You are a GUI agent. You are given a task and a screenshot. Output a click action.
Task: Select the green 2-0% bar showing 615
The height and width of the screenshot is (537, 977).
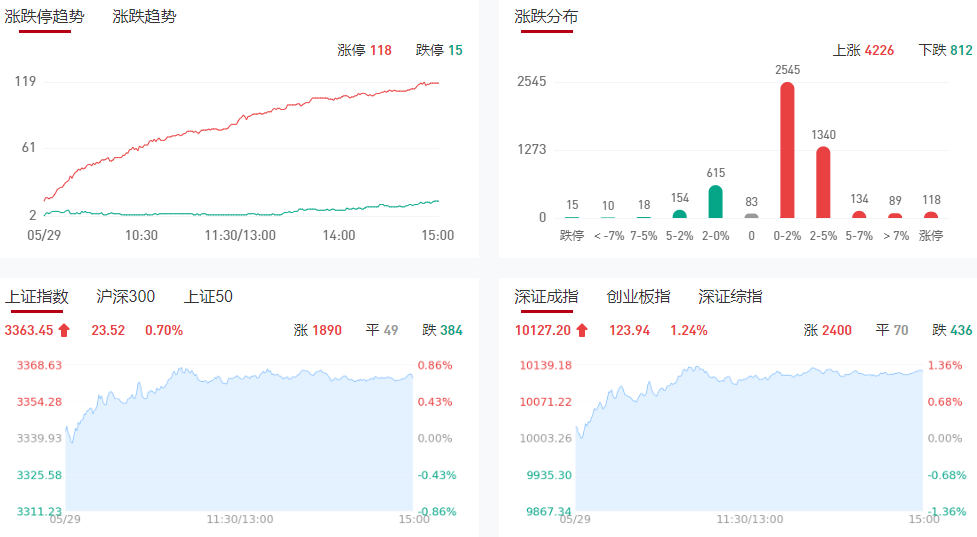point(715,201)
